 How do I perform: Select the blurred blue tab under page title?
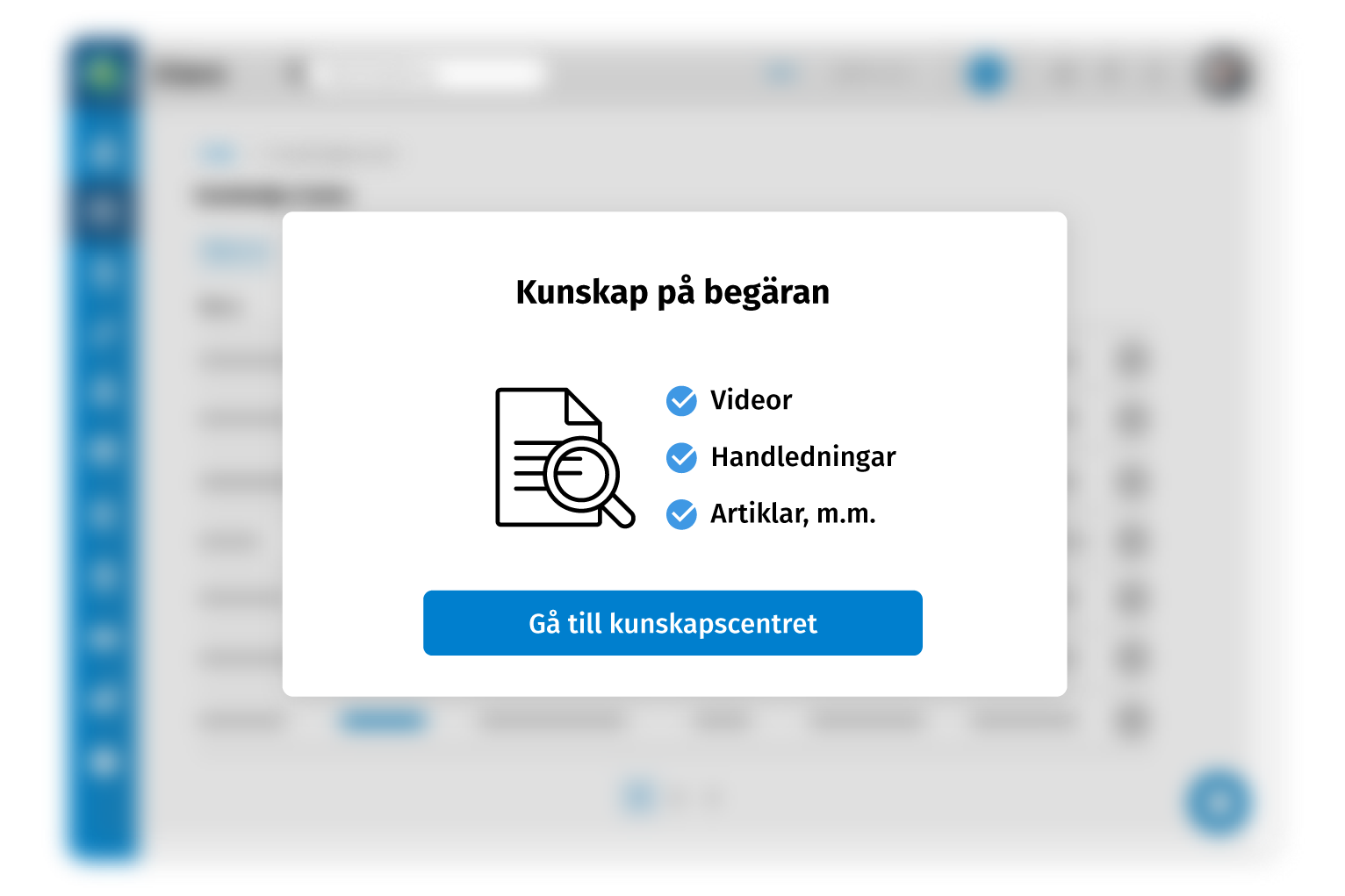pos(234,253)
